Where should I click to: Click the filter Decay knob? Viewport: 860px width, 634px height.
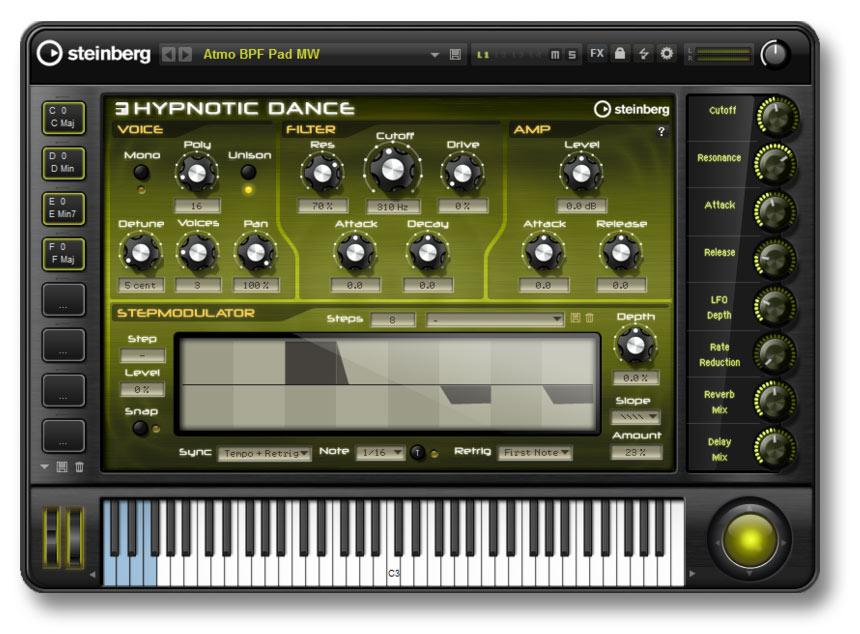coord(427,252)
